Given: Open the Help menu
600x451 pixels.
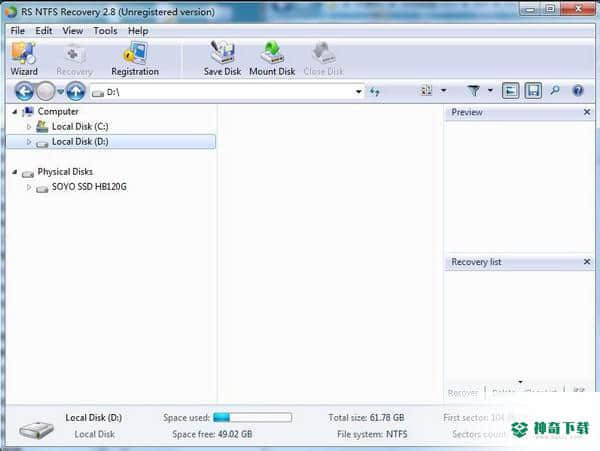Looking at the screenshot, I should (138, 31).
